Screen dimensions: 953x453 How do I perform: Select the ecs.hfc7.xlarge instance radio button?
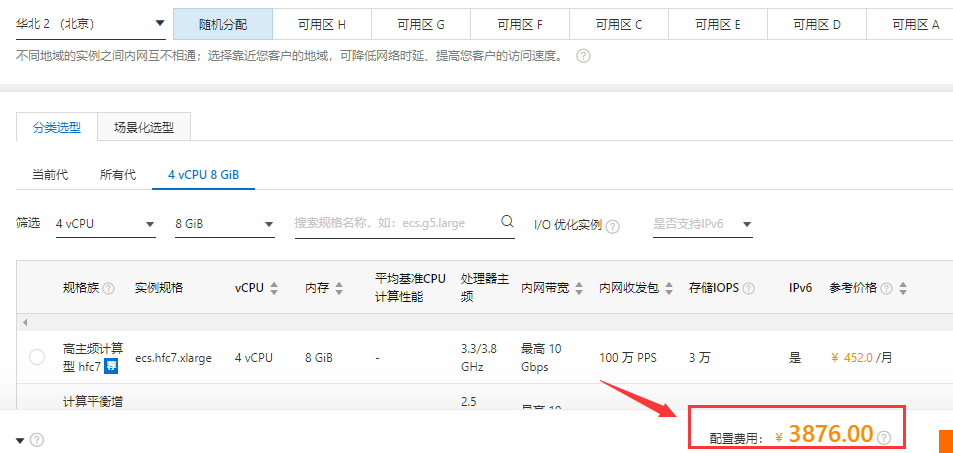coord(37,357)
